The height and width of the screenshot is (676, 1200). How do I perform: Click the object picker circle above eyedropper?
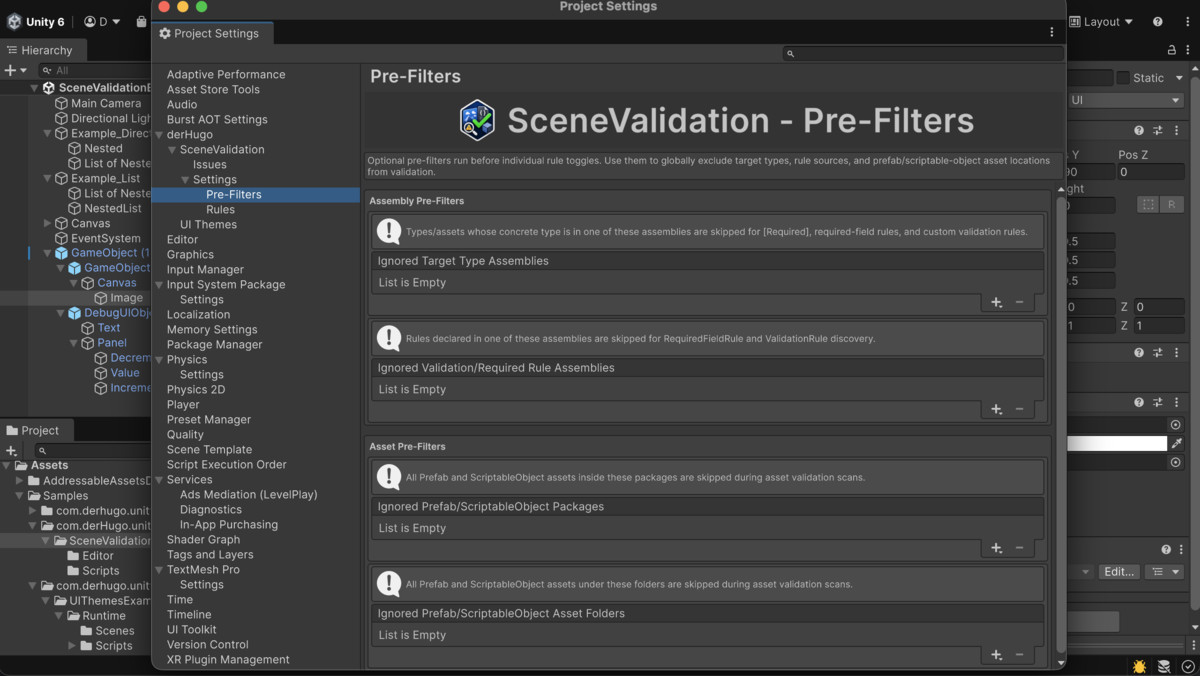1175,425
